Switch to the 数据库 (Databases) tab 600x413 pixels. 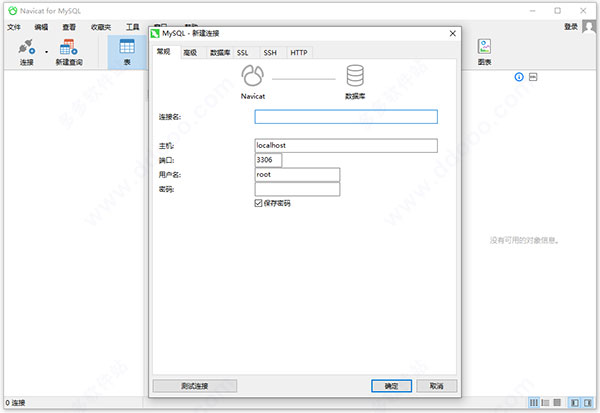220,52
